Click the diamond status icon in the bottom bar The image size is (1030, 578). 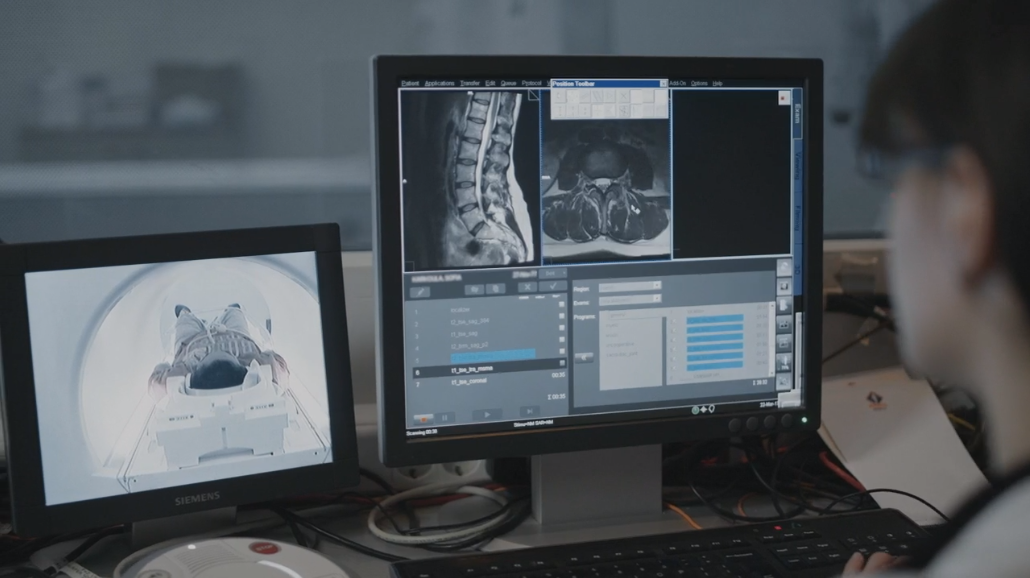tap(704, 410)
